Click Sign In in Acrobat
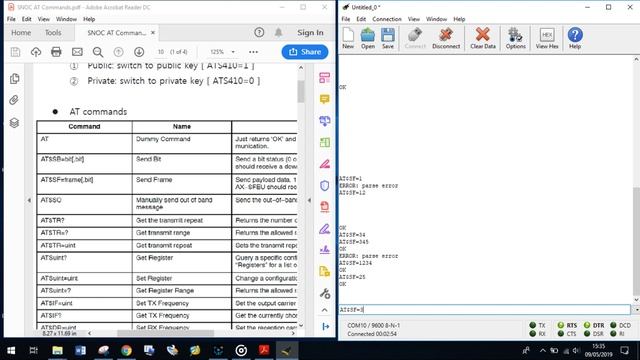The height and width of the screenshot is (360, 640). click(310, 33)
